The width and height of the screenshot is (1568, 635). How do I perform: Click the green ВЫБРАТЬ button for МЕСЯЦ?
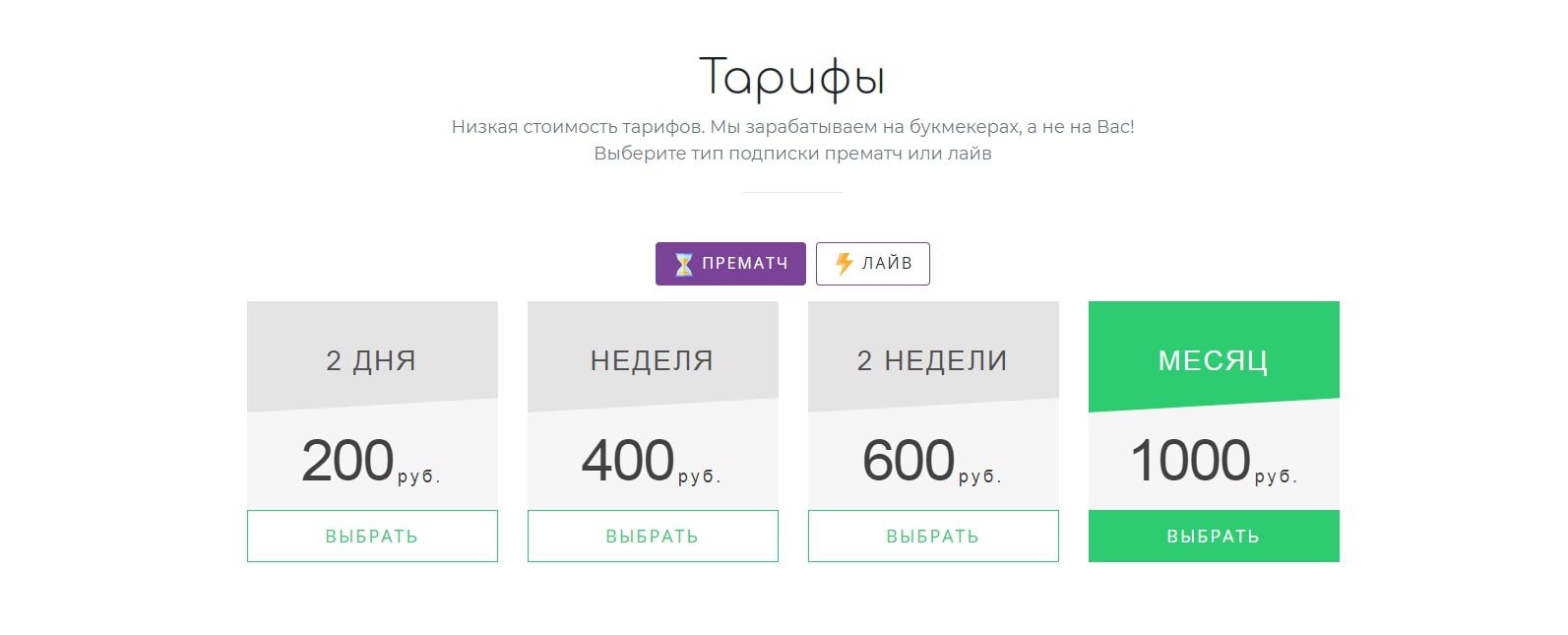point(1213,536)
